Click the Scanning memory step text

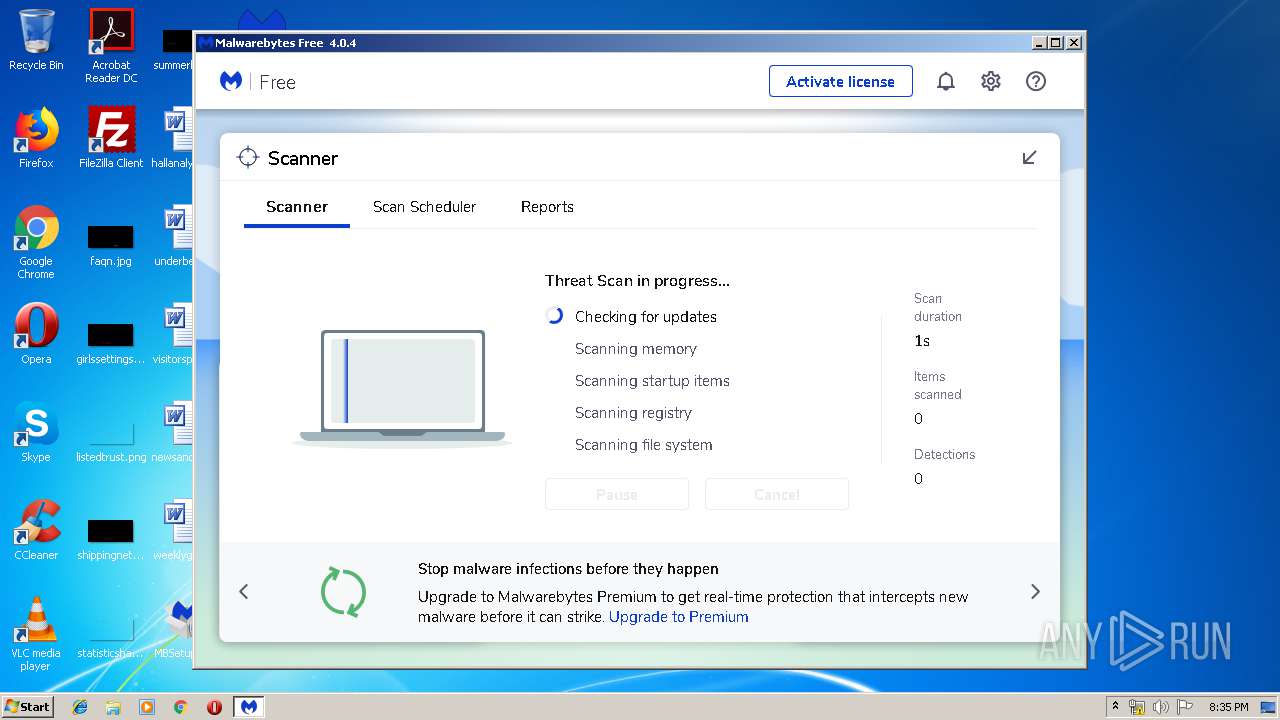click(636, 349)
